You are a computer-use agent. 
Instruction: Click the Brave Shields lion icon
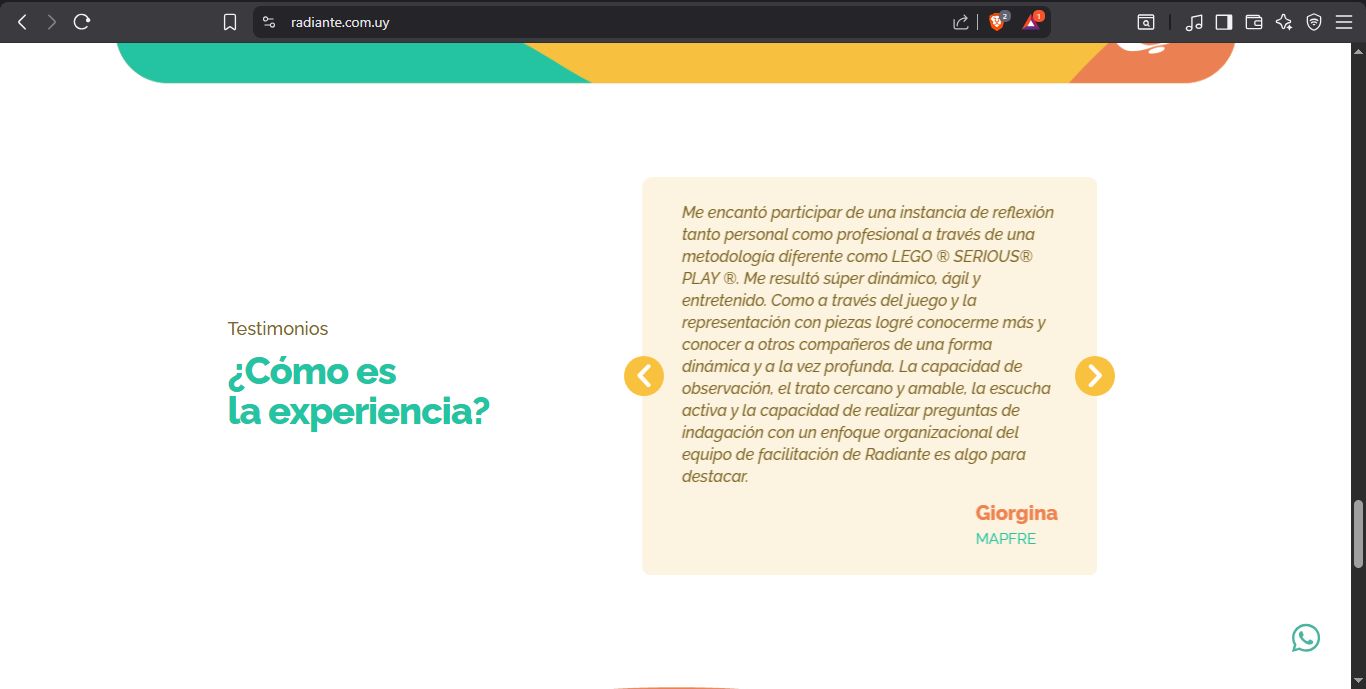[997, 22]
